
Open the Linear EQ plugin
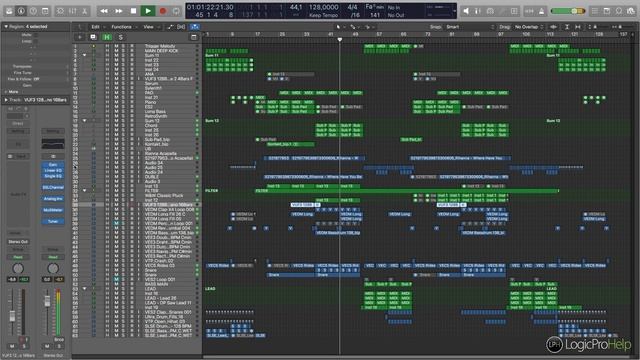coord(53,170)
